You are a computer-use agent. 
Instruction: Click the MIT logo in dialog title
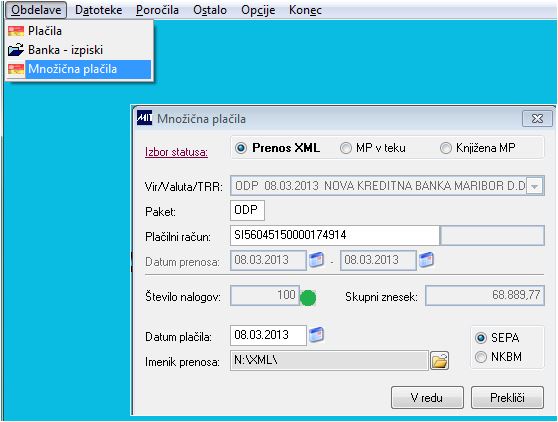tap(144, 118)
